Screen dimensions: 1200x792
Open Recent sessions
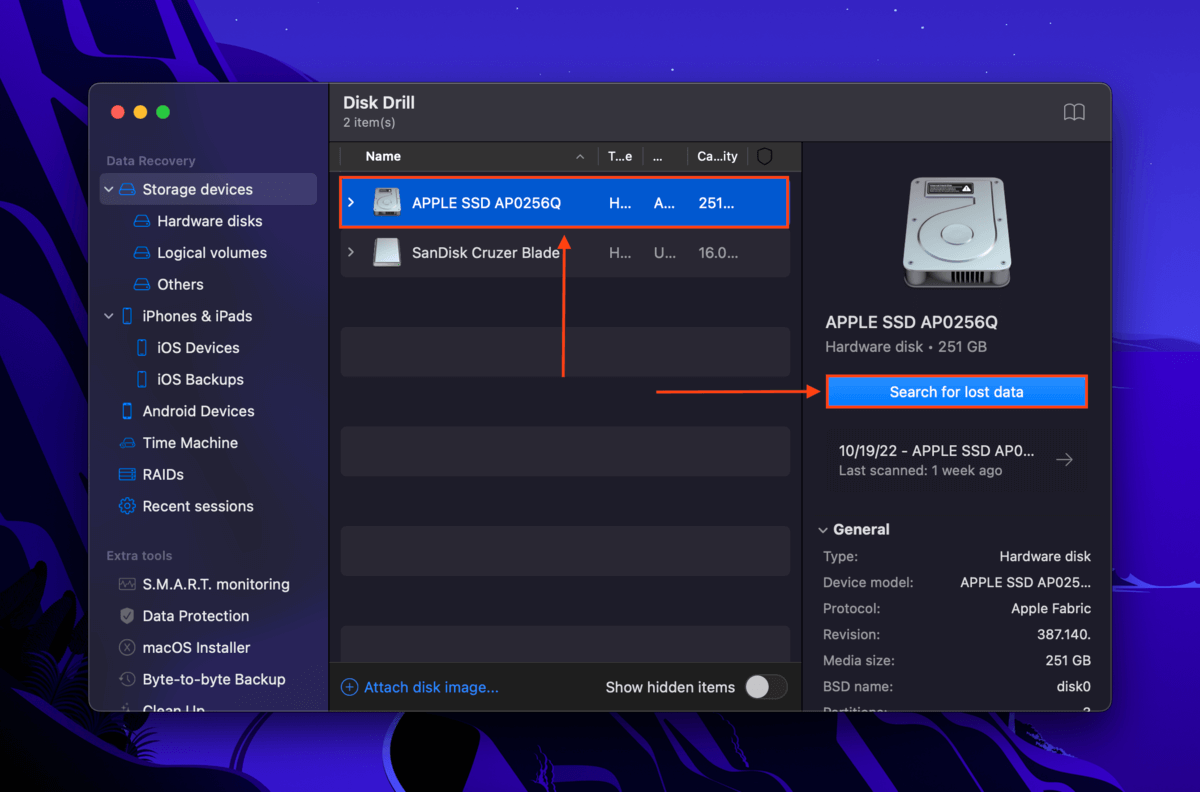coord(198,506)
